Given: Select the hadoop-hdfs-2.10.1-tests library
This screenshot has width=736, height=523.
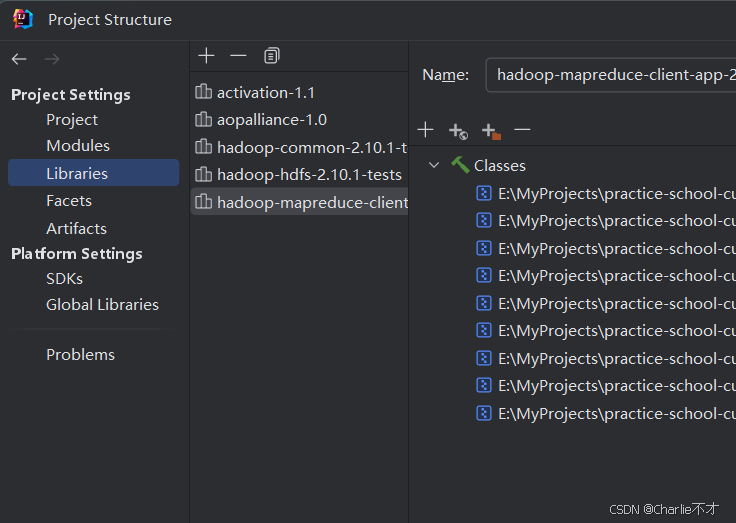Looking at the screenshot, I should (308, 174).
